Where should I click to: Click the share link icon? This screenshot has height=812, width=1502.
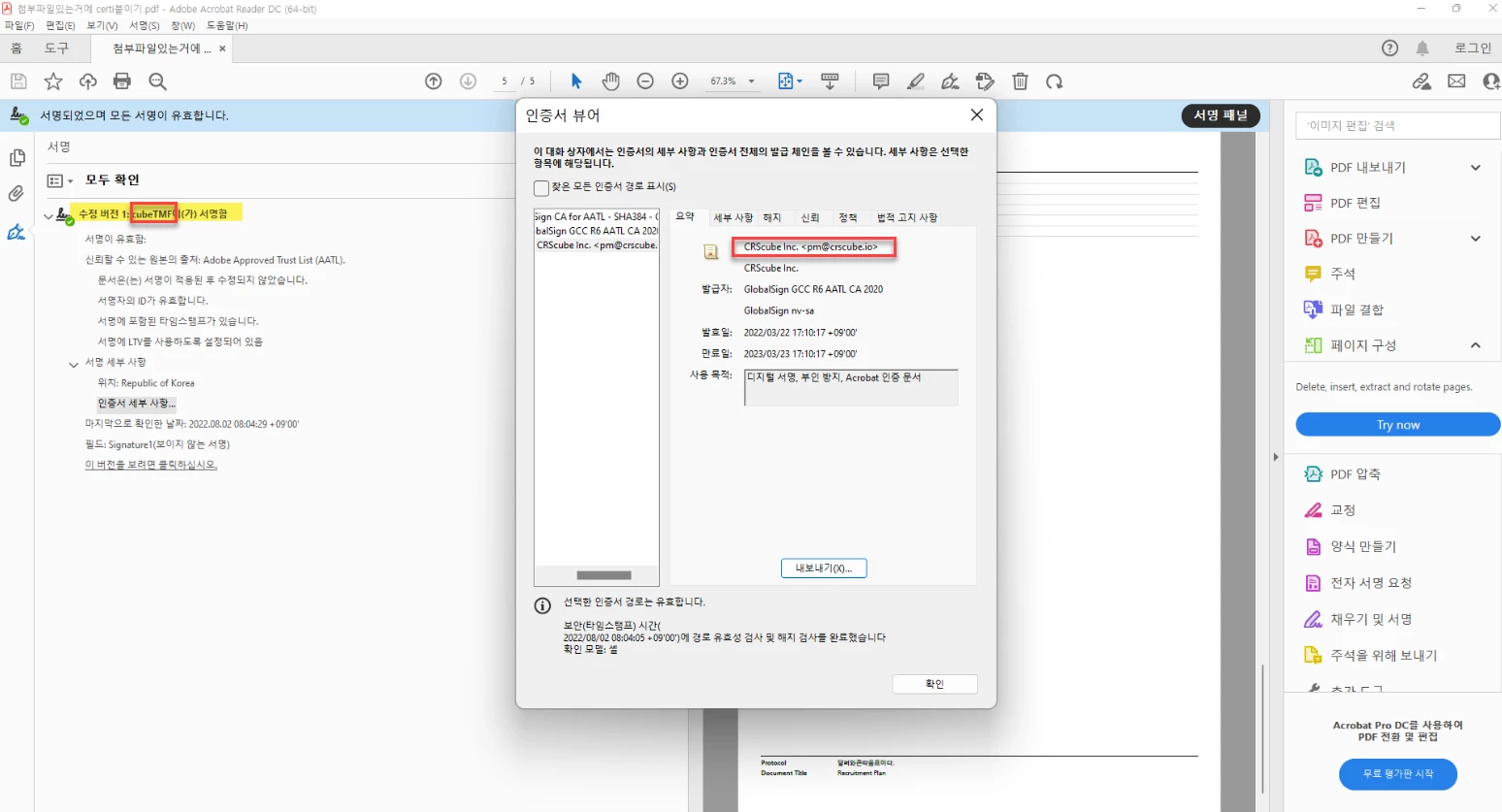point(1421,81)
